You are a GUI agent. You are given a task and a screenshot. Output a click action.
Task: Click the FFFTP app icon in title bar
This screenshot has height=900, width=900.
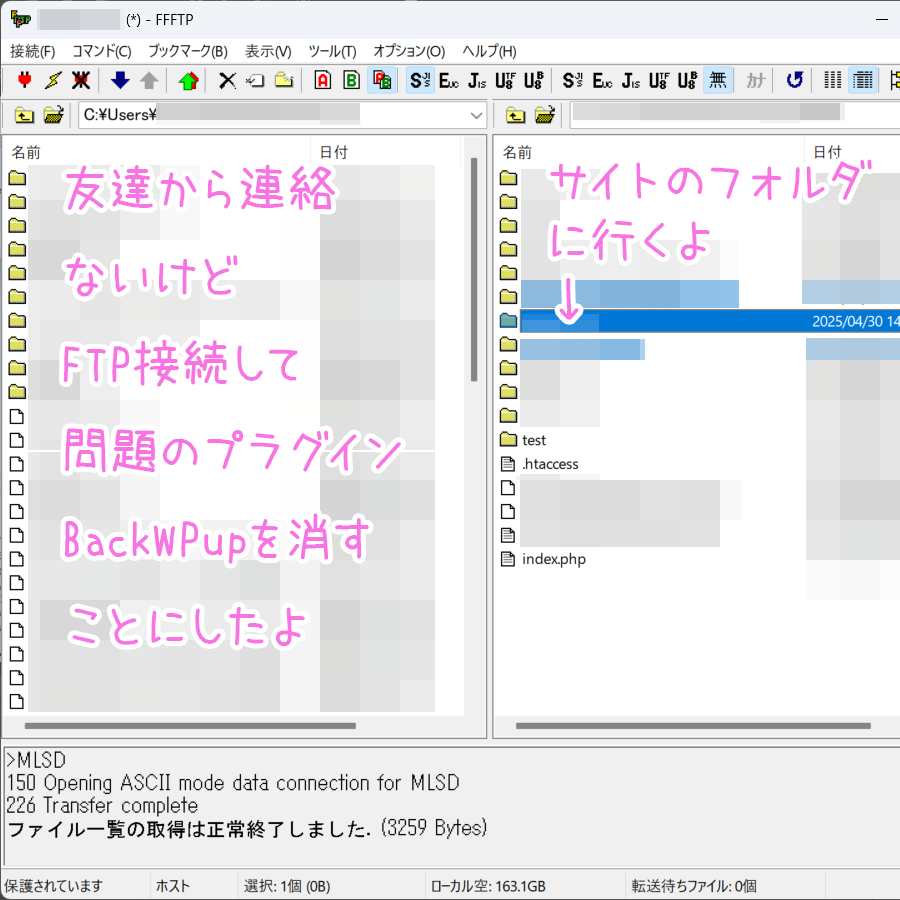coord(21,19)
